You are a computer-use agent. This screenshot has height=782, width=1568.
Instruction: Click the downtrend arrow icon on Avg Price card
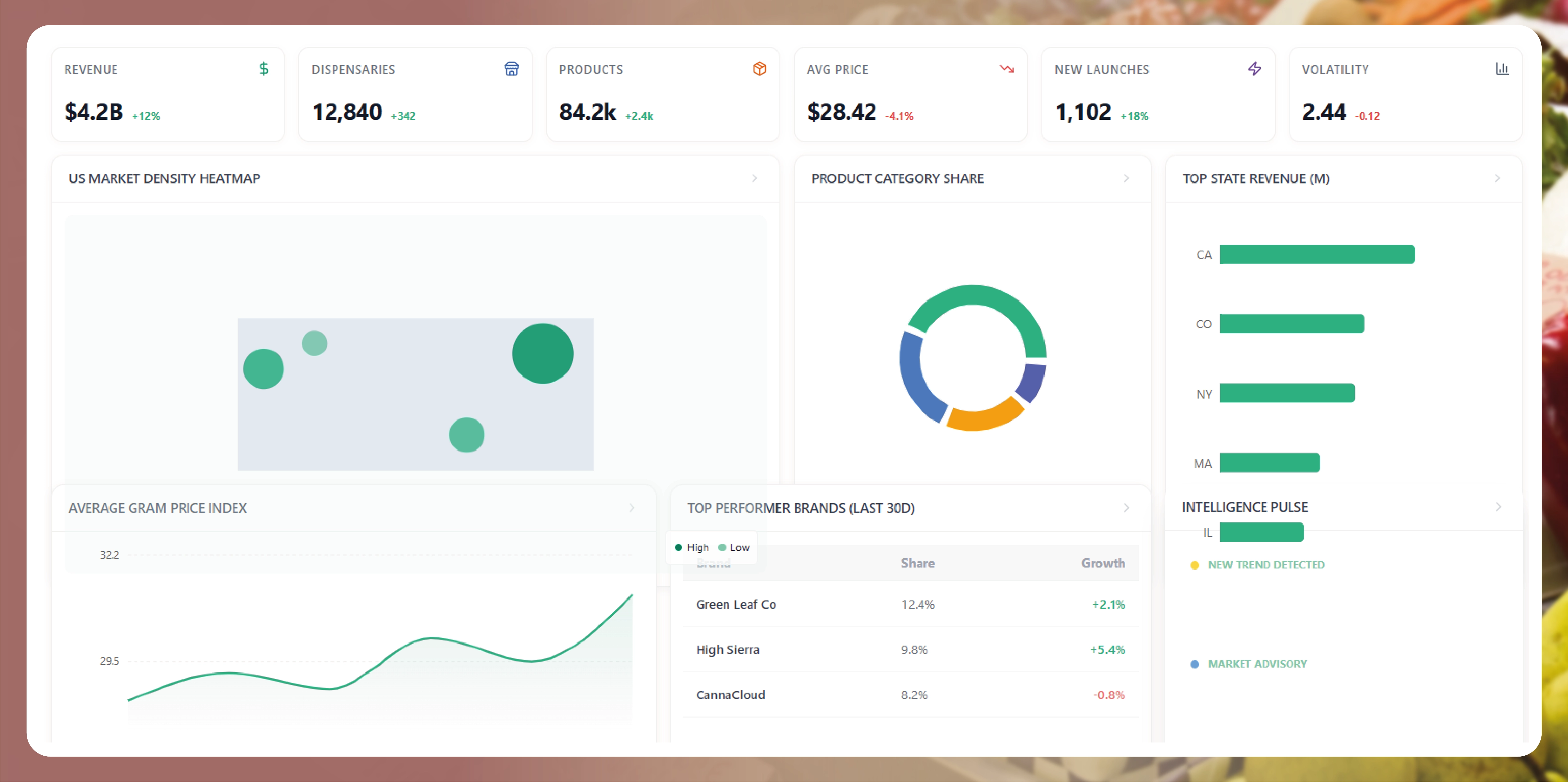click(x=1007, y=69)
